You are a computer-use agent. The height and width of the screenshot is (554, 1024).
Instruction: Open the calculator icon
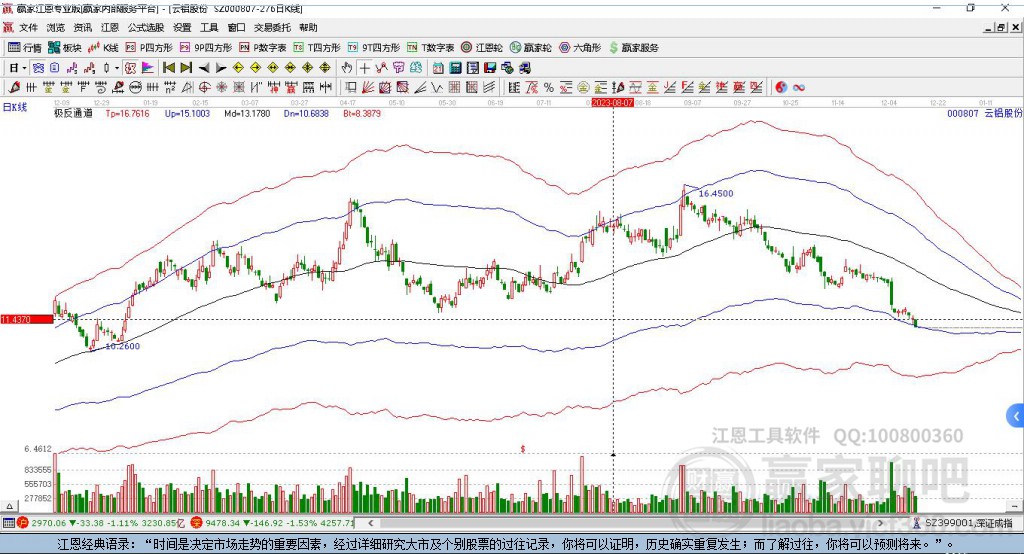456,68
